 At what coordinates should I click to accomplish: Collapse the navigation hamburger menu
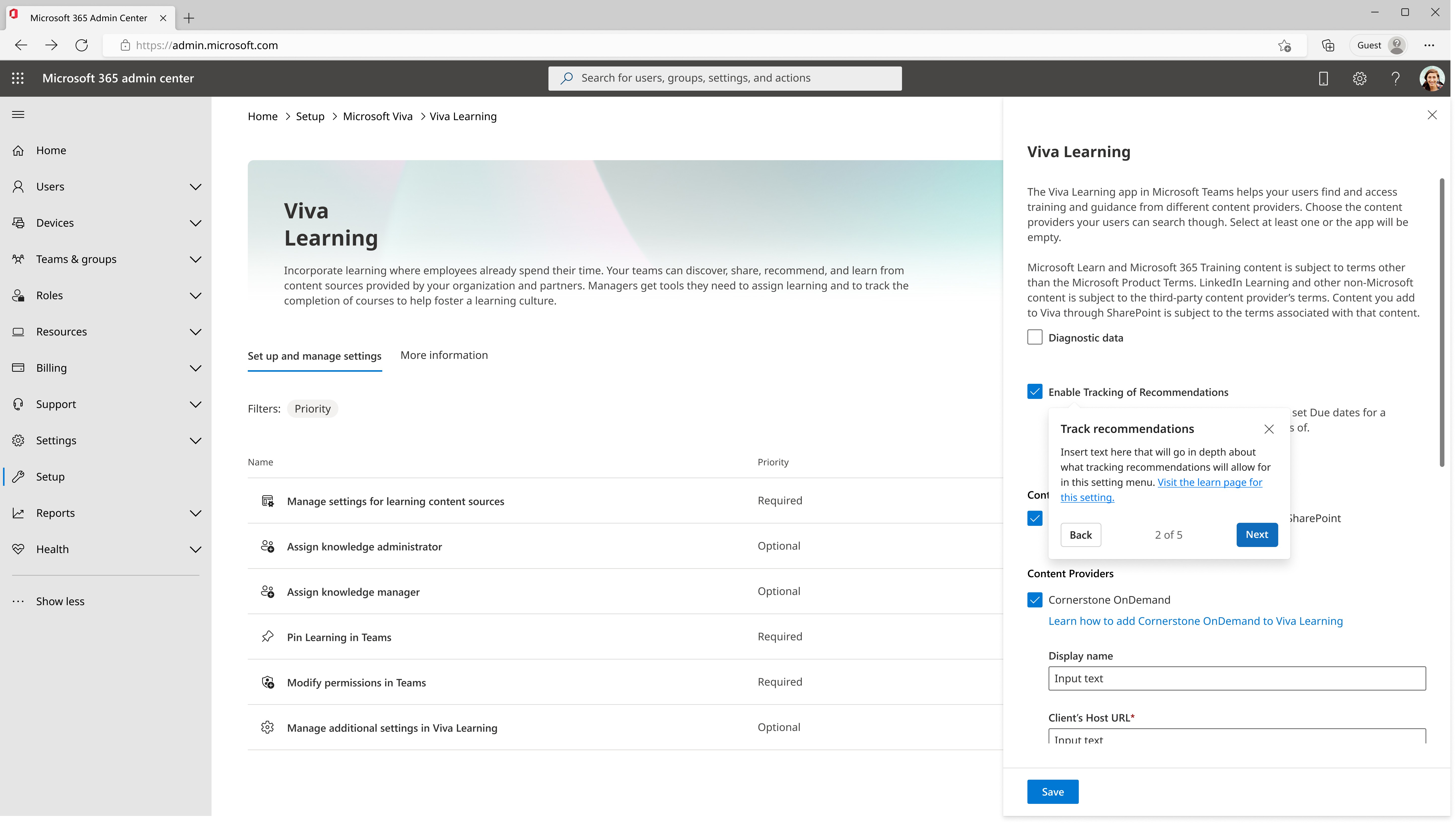pos(18,115)
